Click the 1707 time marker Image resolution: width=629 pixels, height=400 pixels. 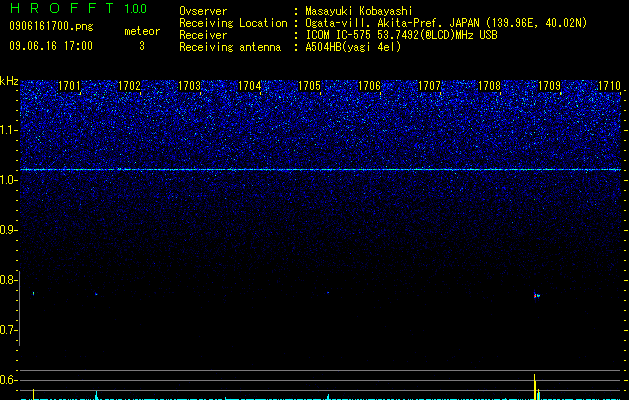pos(429,86)
